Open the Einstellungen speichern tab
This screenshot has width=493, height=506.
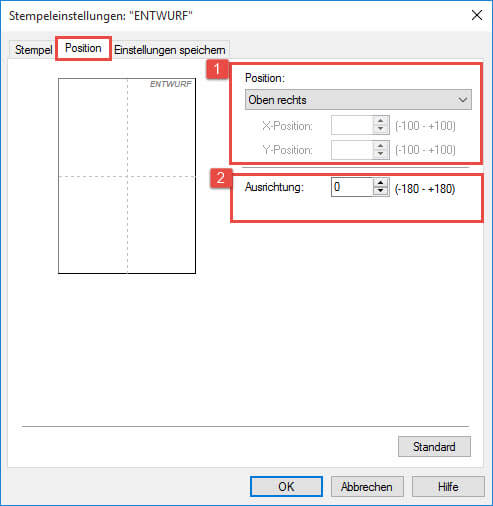tap(170, 50)
